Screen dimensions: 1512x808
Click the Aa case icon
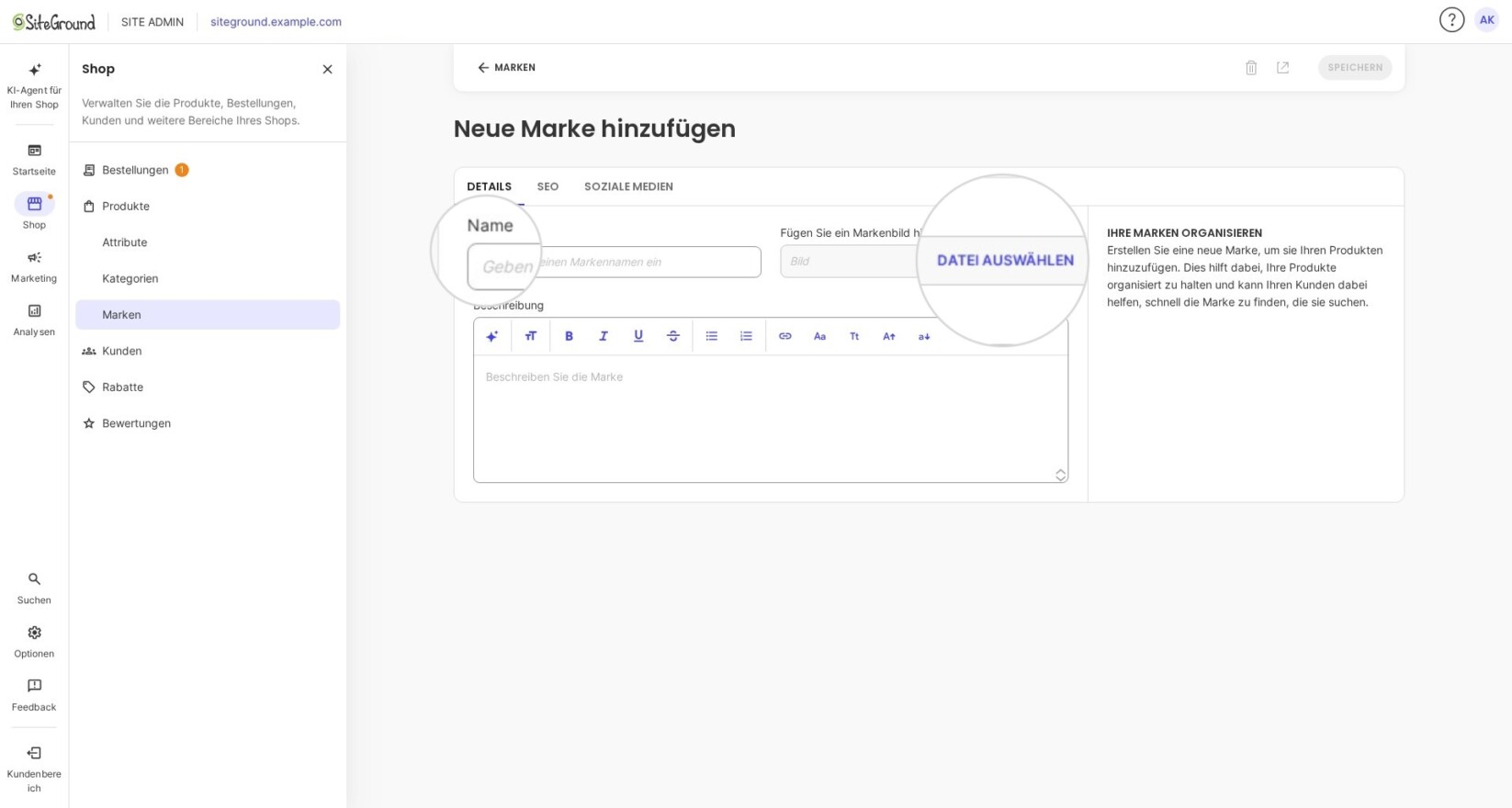click(x=819, y=336)
